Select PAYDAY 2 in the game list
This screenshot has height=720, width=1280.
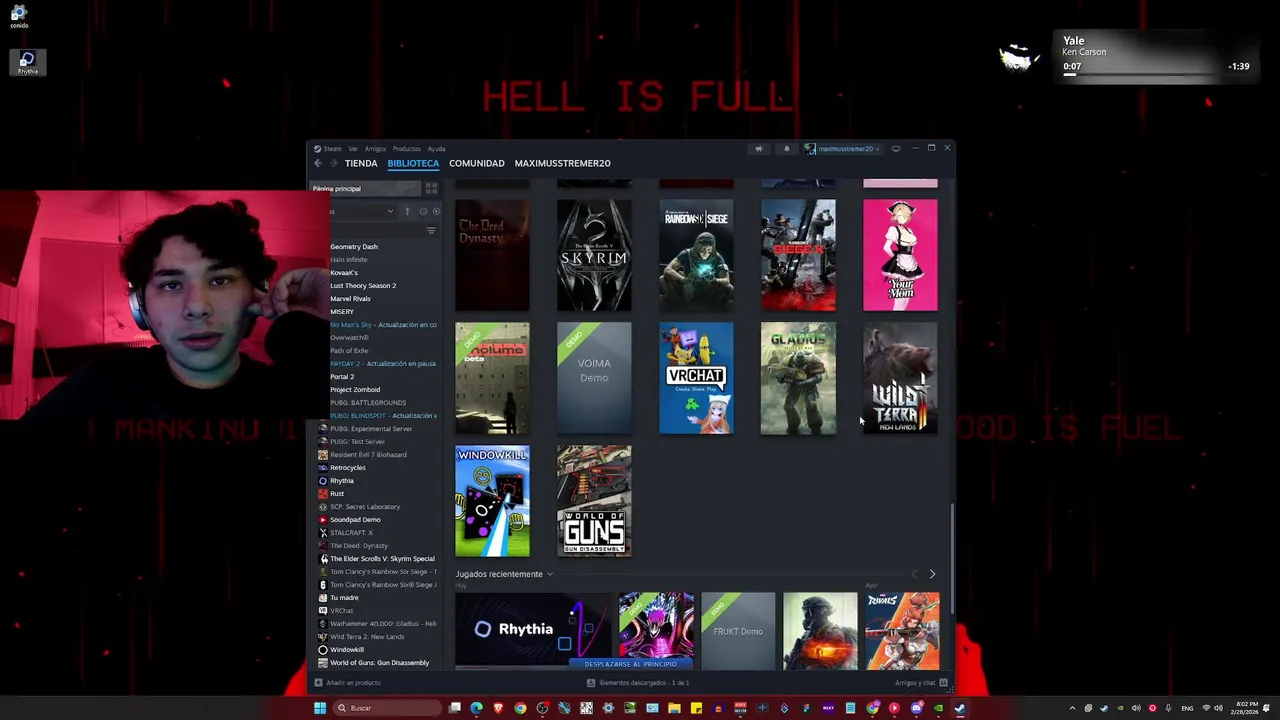pyautogui.click(x=383, y=364)
